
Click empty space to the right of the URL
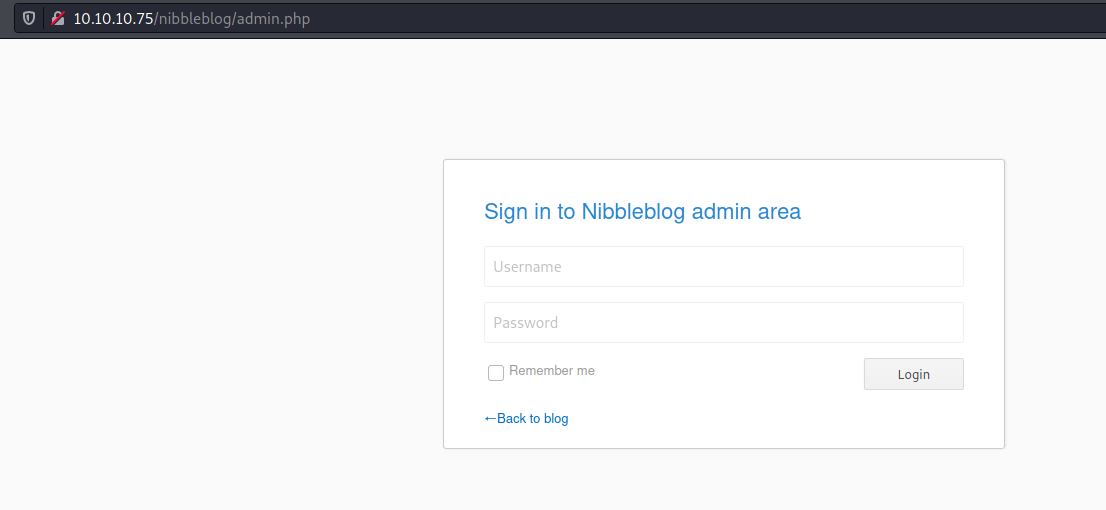pyautogui.click(x=705, y=19)
